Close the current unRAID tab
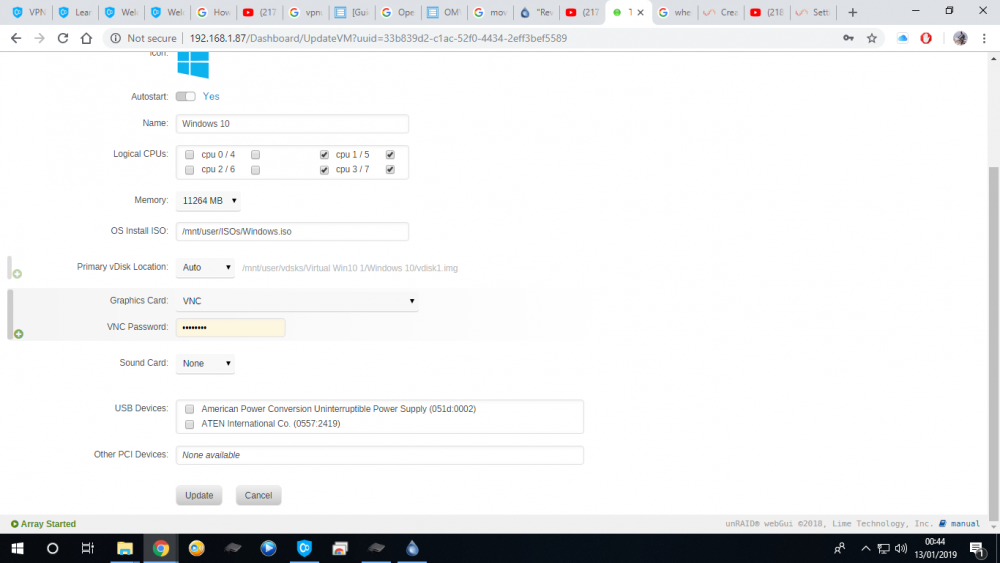Screen dimensions: 1000x563 (x=640, y=12)
